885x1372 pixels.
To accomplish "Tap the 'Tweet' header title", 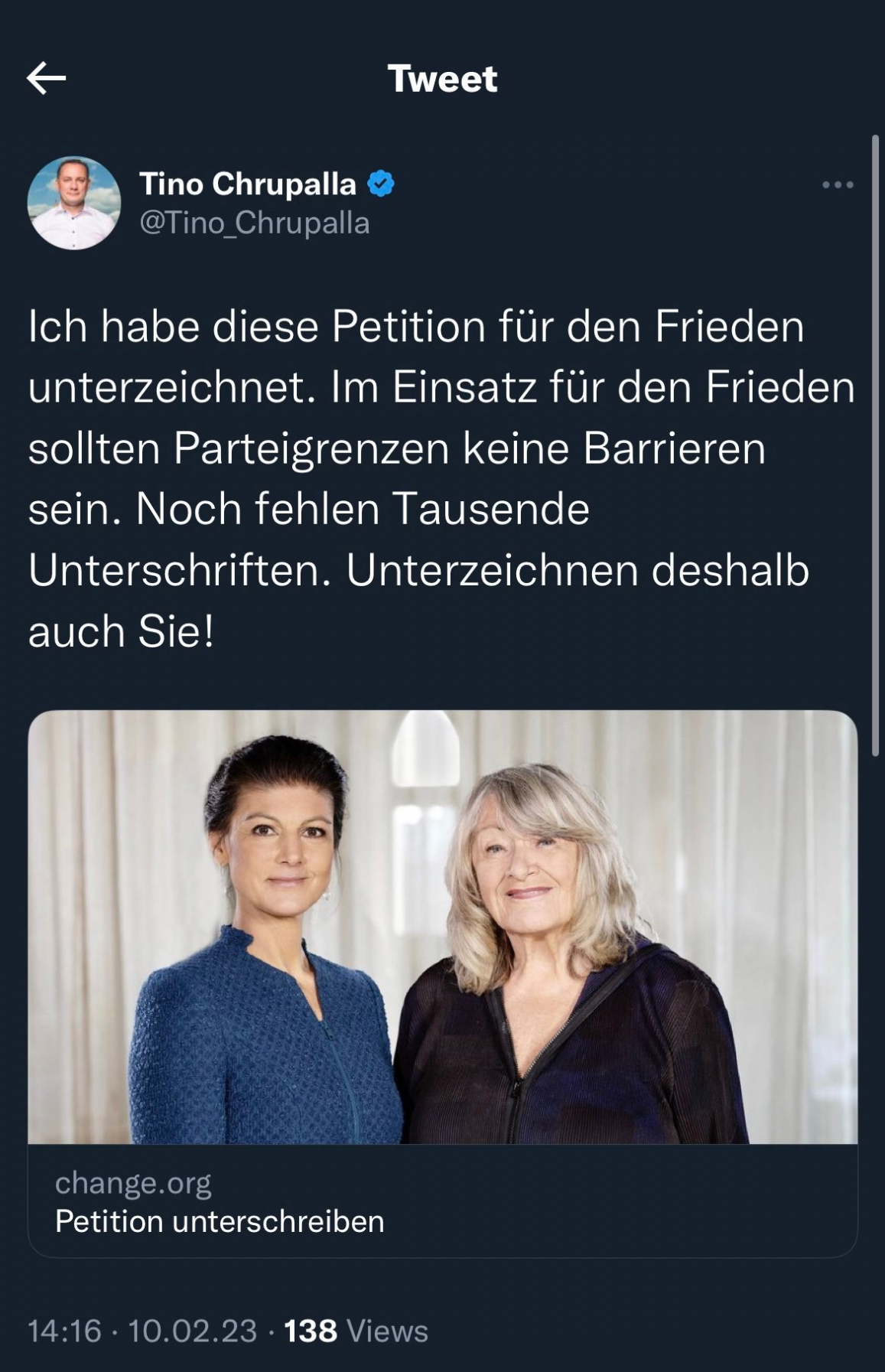I will click(x=442, y=78).
